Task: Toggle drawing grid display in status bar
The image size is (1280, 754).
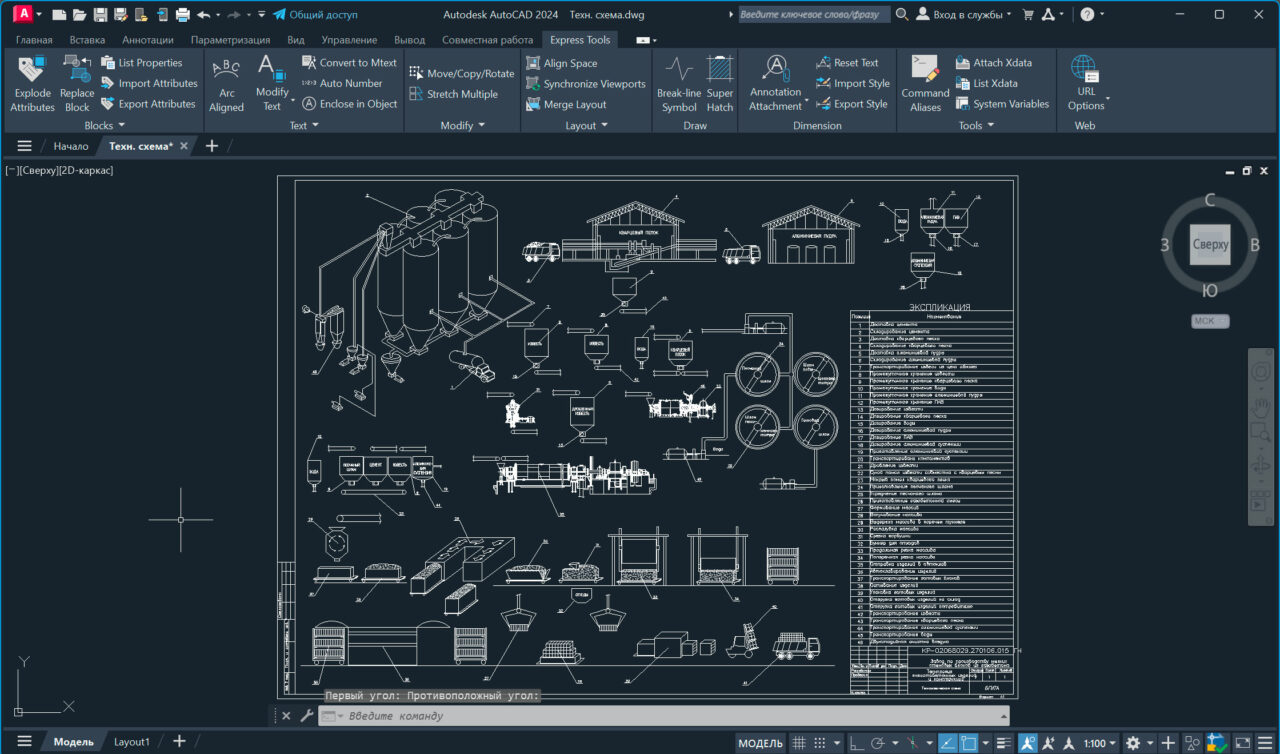Action: (798, 743)
